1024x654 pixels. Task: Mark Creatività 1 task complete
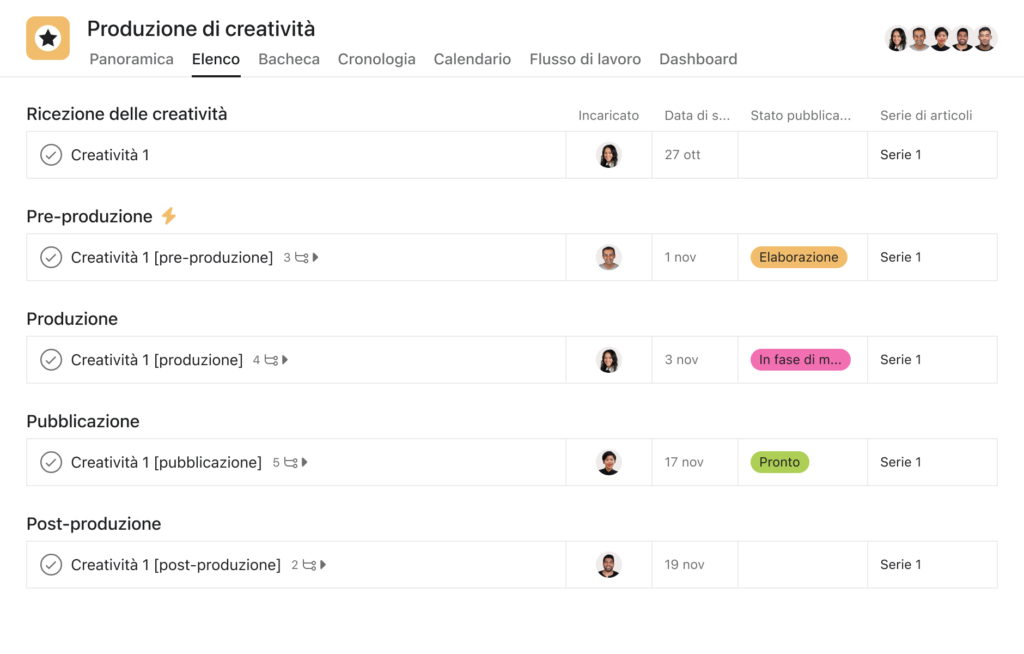[x=51, y=155]
